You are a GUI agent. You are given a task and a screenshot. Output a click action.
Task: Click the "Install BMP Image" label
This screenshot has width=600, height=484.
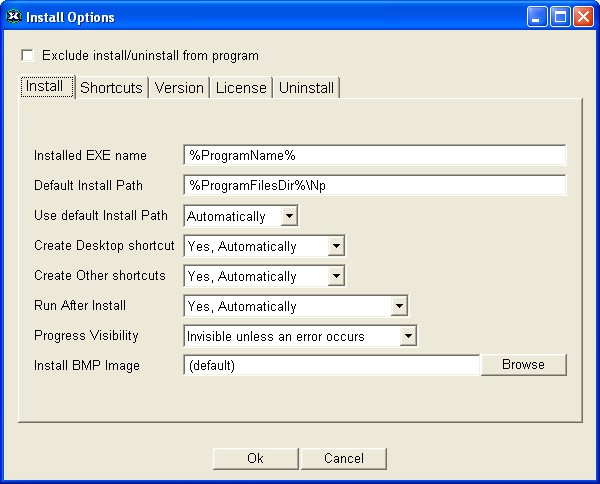pos(87,365)
